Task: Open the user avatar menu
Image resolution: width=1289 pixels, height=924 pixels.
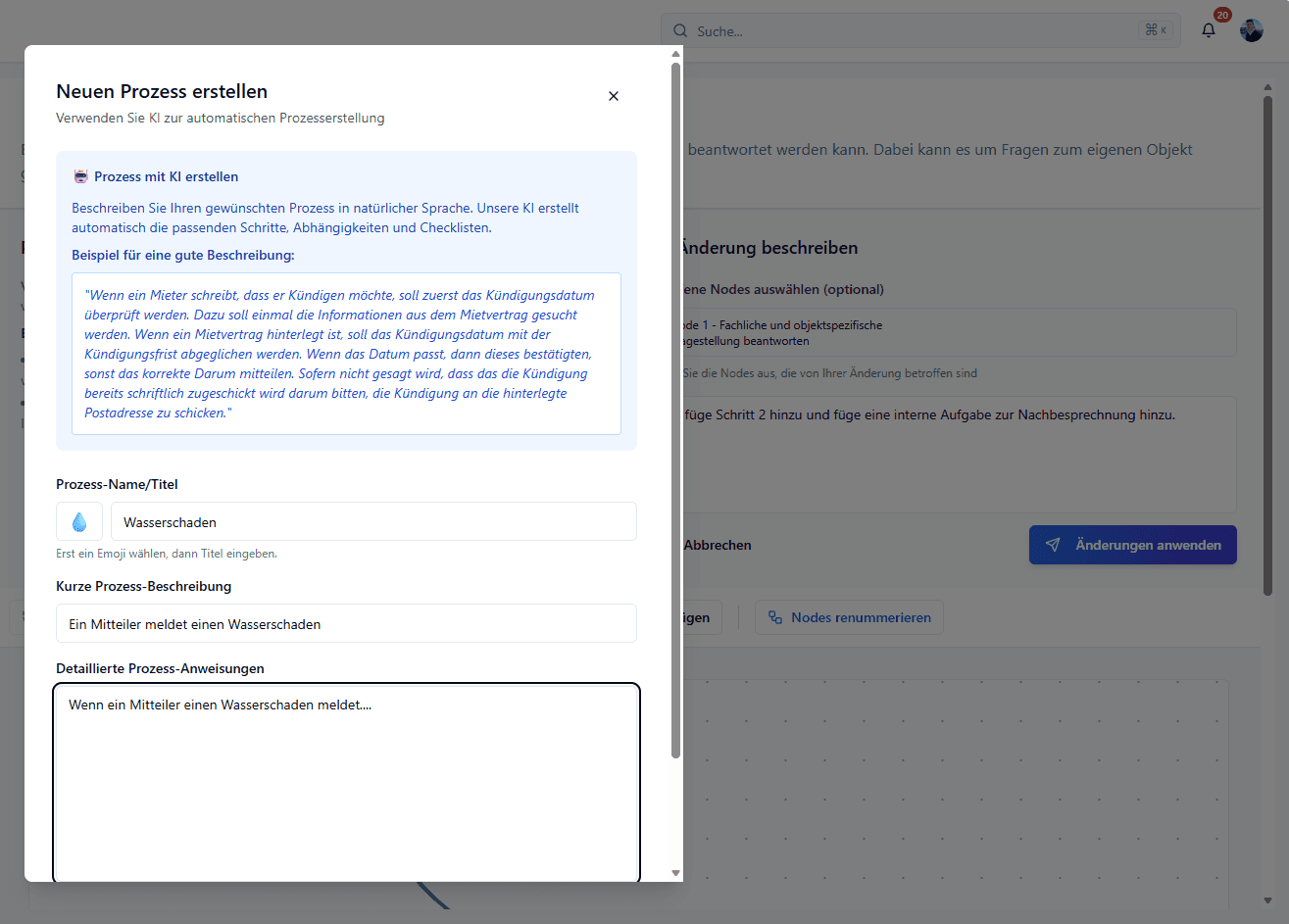Action: [x=1252, y=30]
